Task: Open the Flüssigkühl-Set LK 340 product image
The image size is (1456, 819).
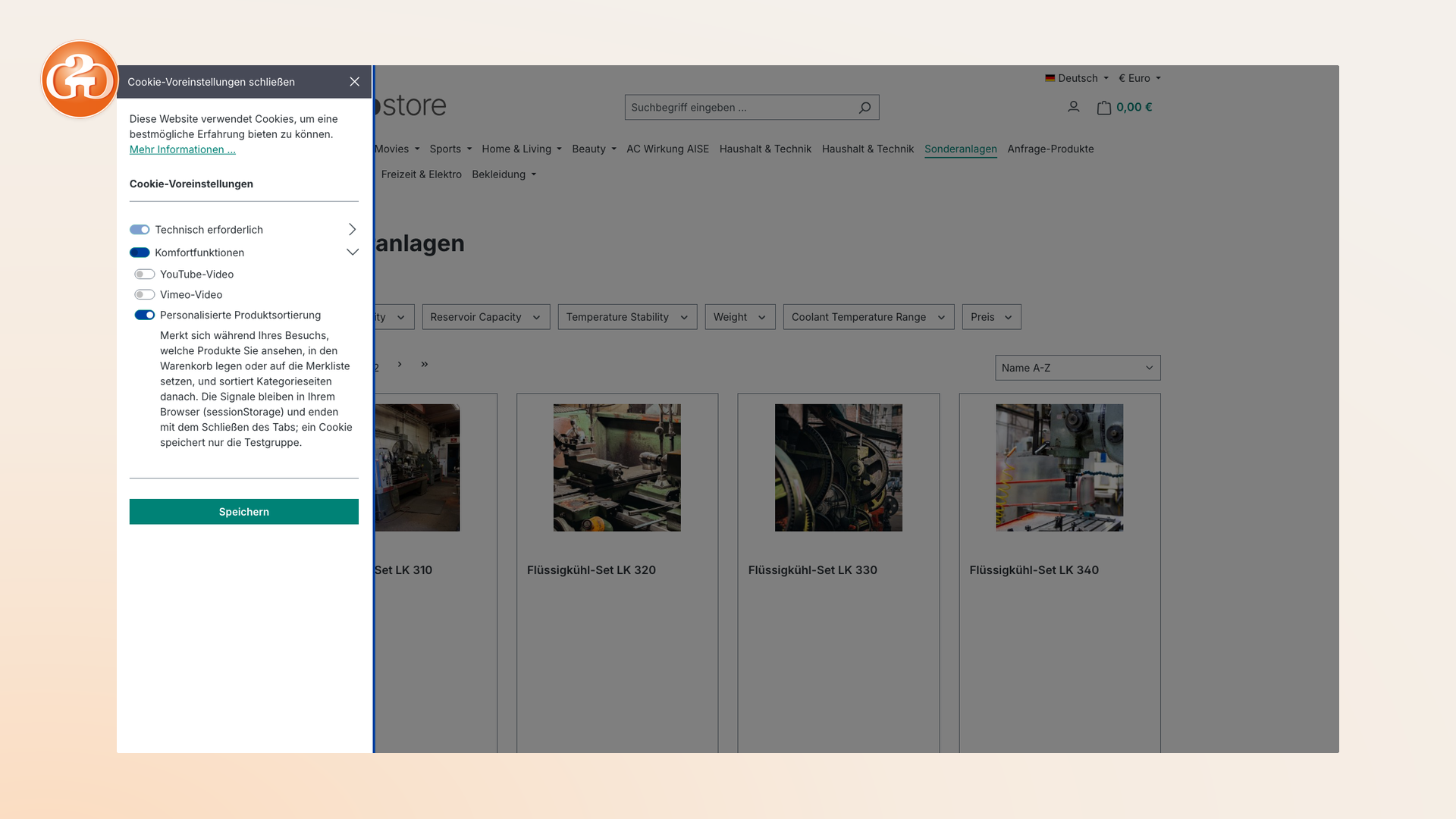Action: [x=1059, y=468]
